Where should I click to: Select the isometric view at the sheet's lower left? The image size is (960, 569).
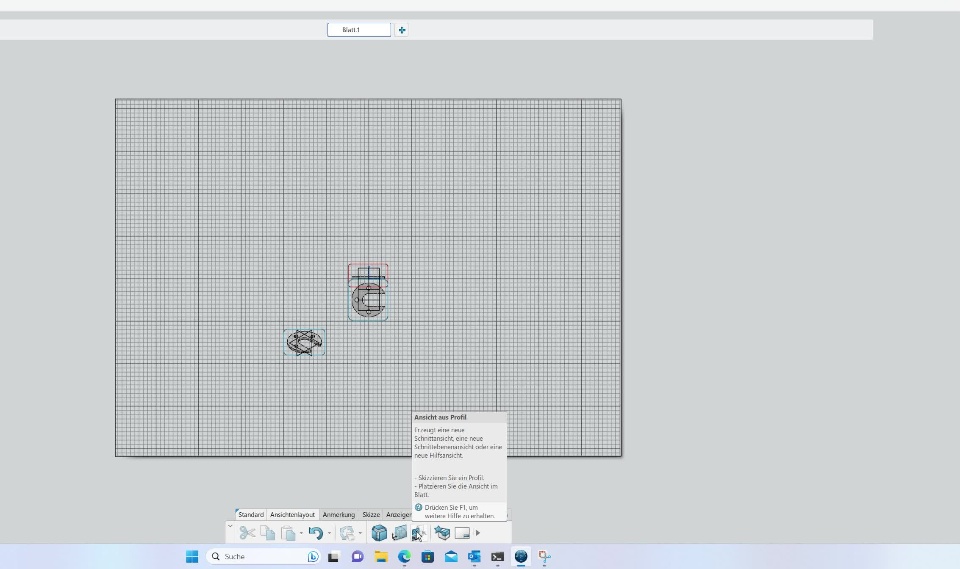click(304, 342)
